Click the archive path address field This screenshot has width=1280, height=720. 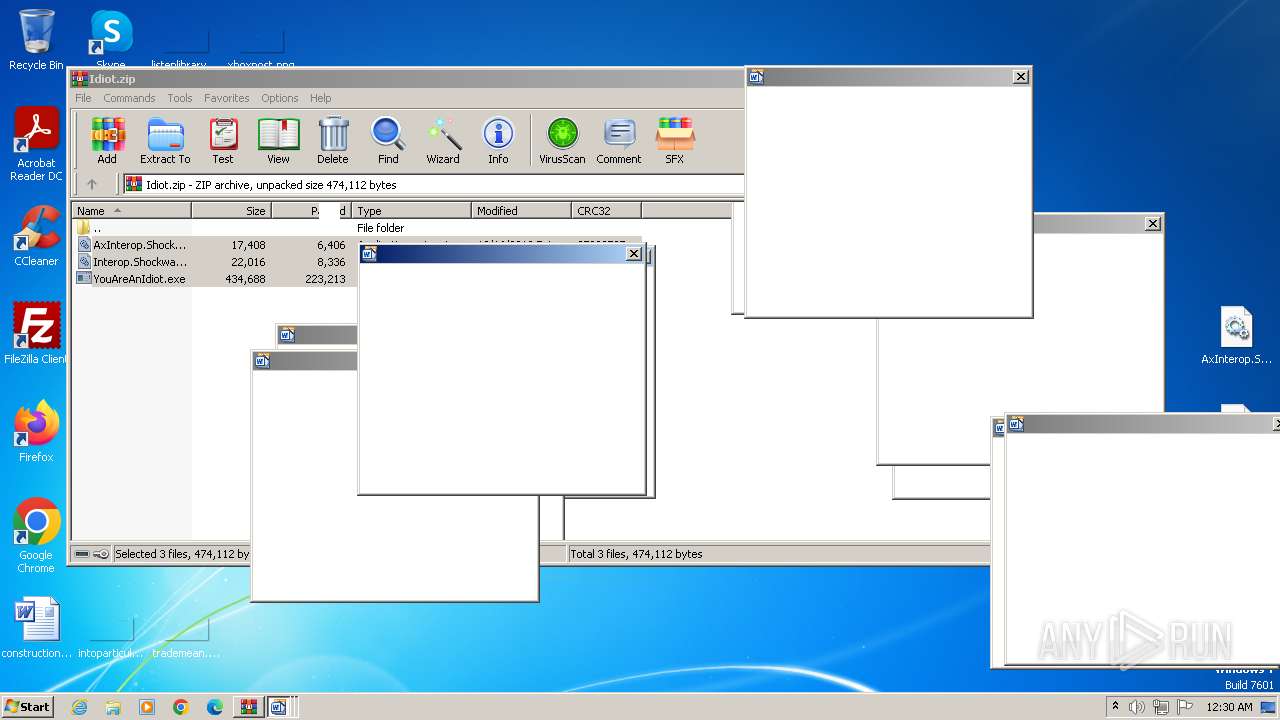(433, 184)
